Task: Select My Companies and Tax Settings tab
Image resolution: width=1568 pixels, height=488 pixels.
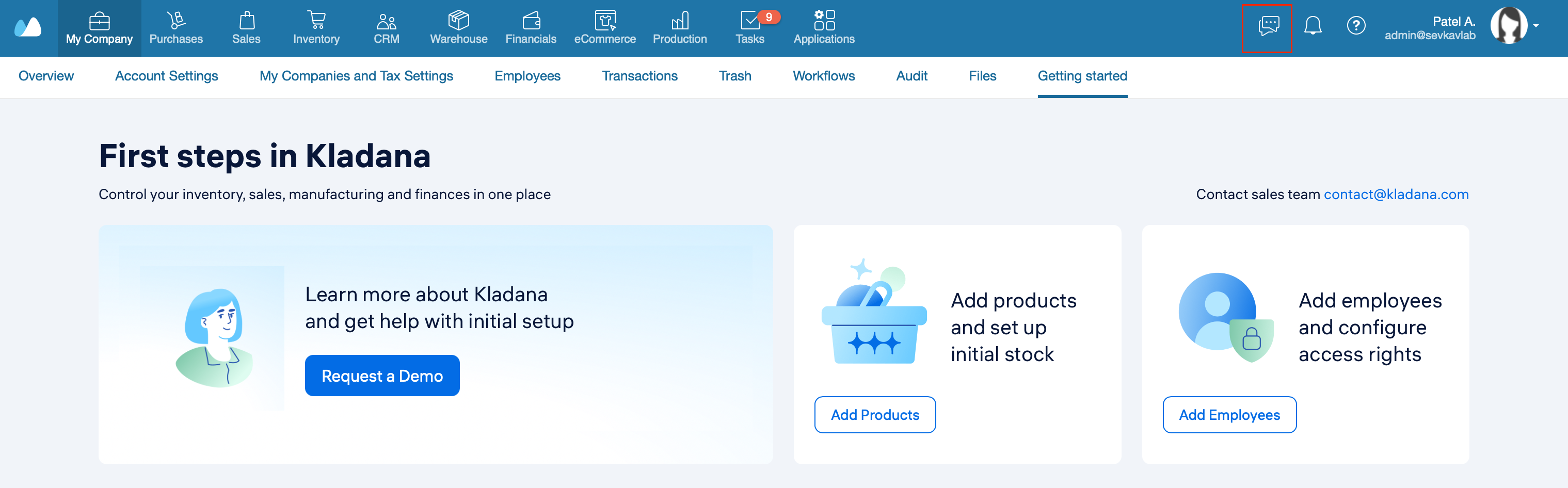Action: pos(356,76)
